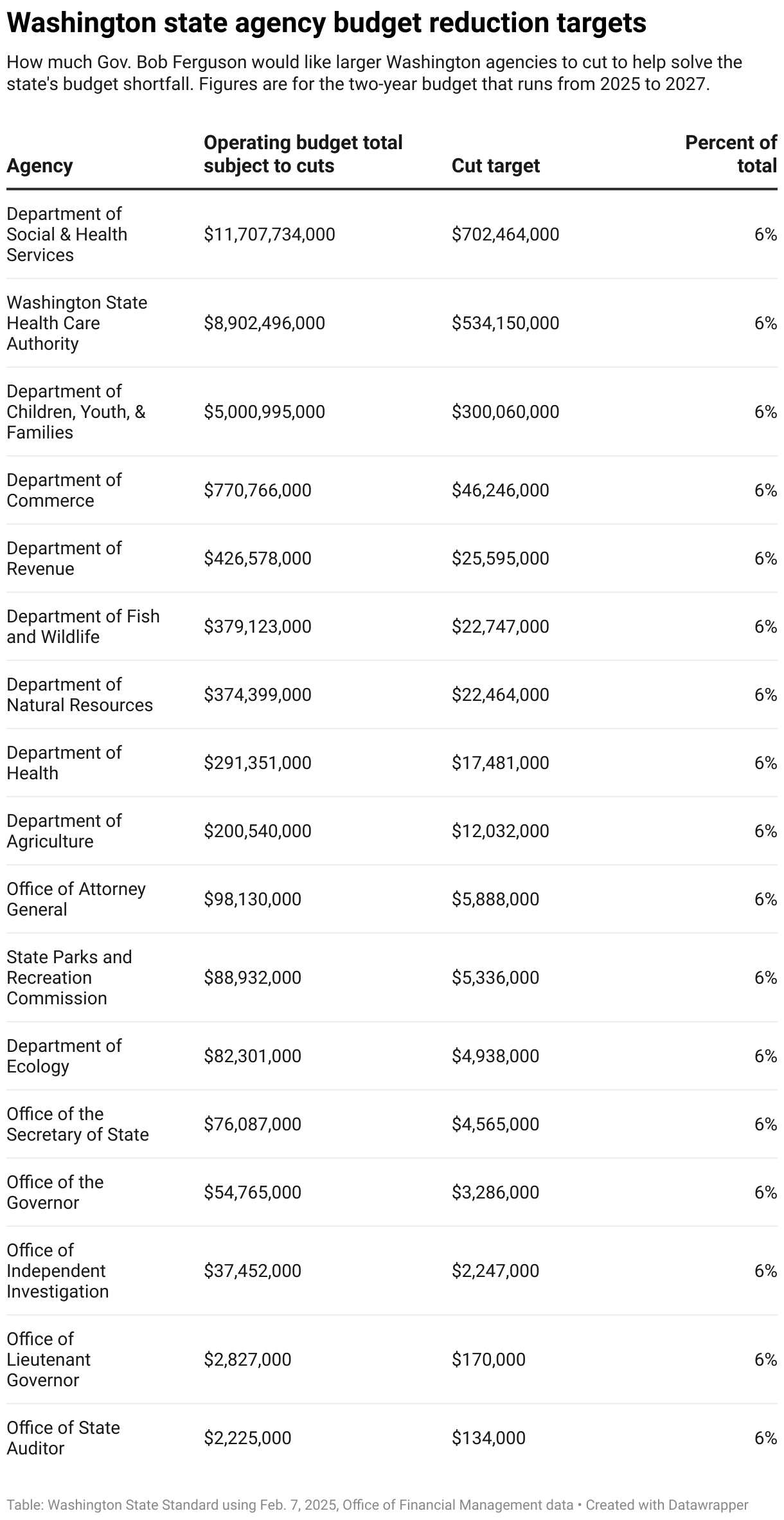784x1520 pixels.
Task: Click the Operating budget total column header
Action: pos(303,154)
